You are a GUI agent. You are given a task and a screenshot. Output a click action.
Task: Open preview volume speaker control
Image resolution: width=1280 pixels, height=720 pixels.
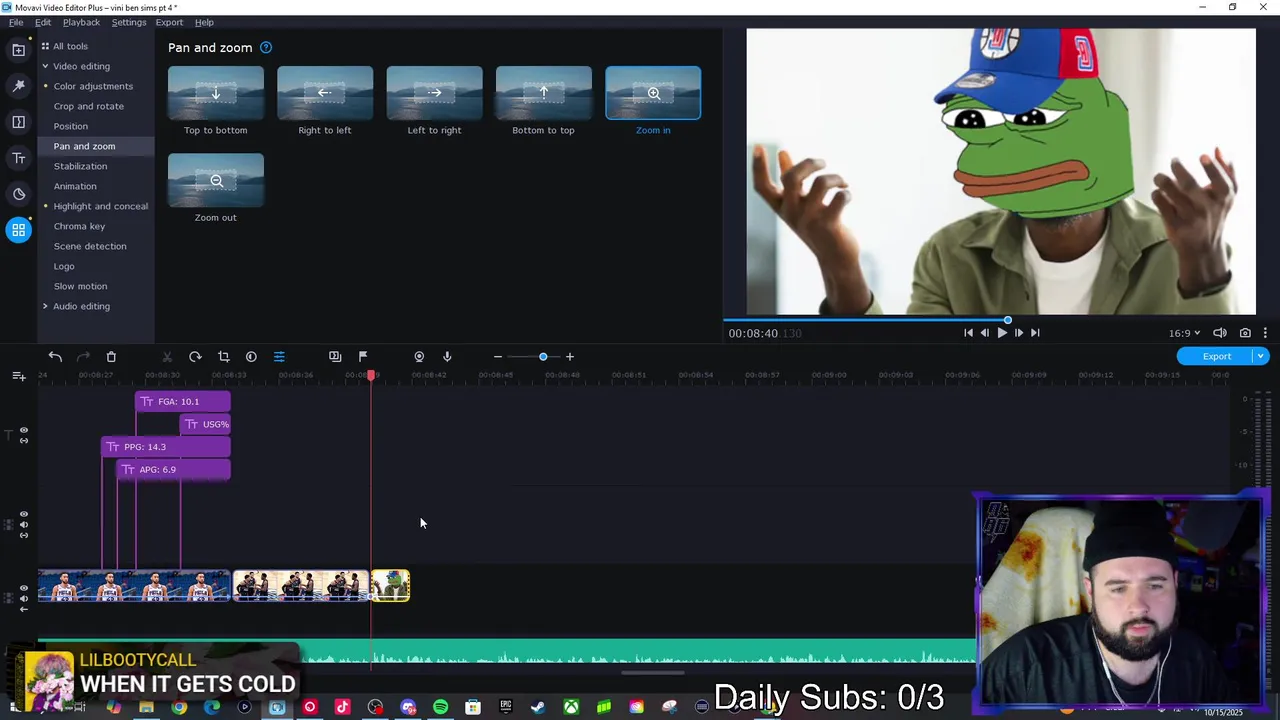tap(1220, 333)
